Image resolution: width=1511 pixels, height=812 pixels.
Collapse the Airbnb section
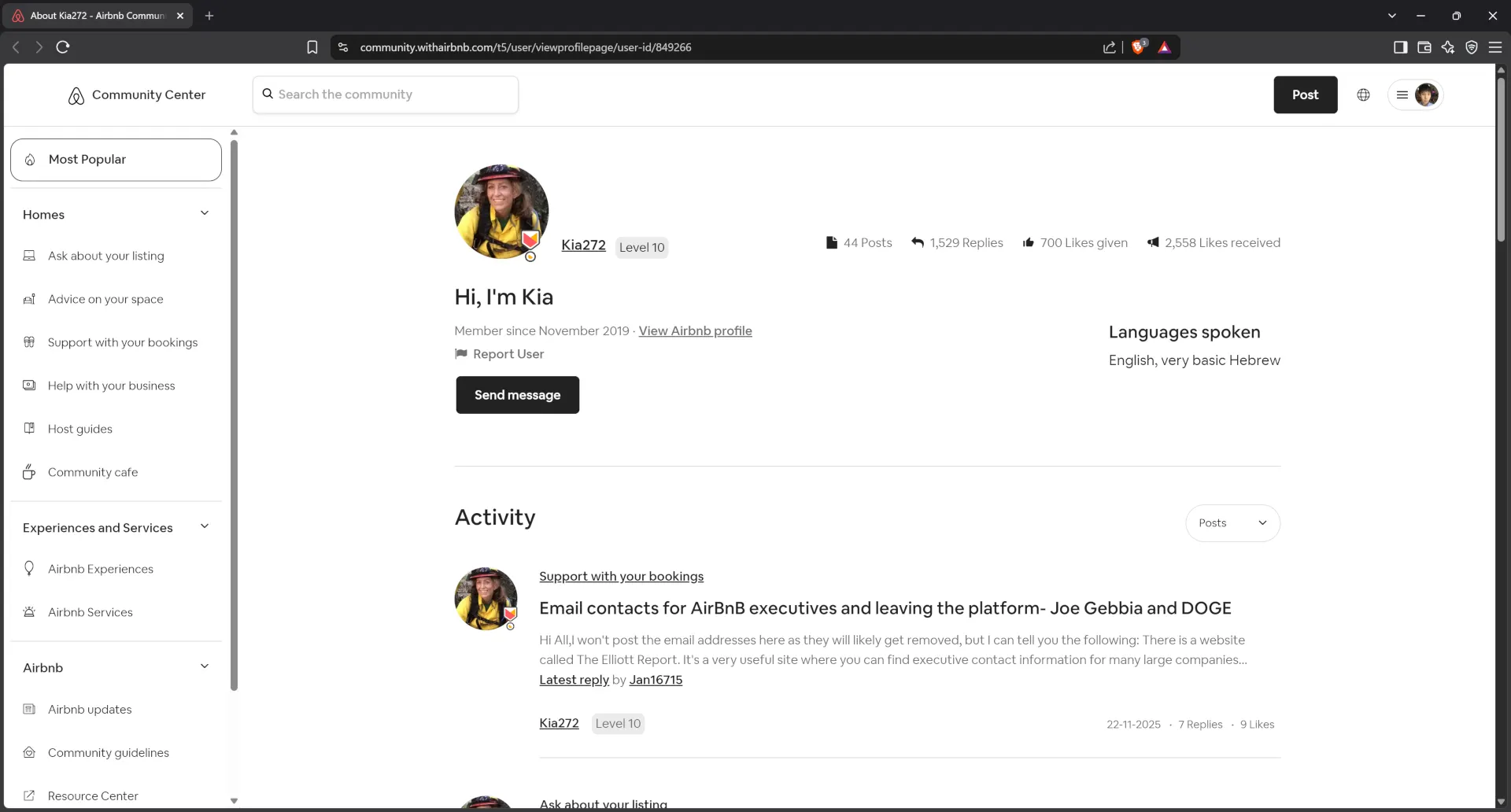[x=205, y=666]
